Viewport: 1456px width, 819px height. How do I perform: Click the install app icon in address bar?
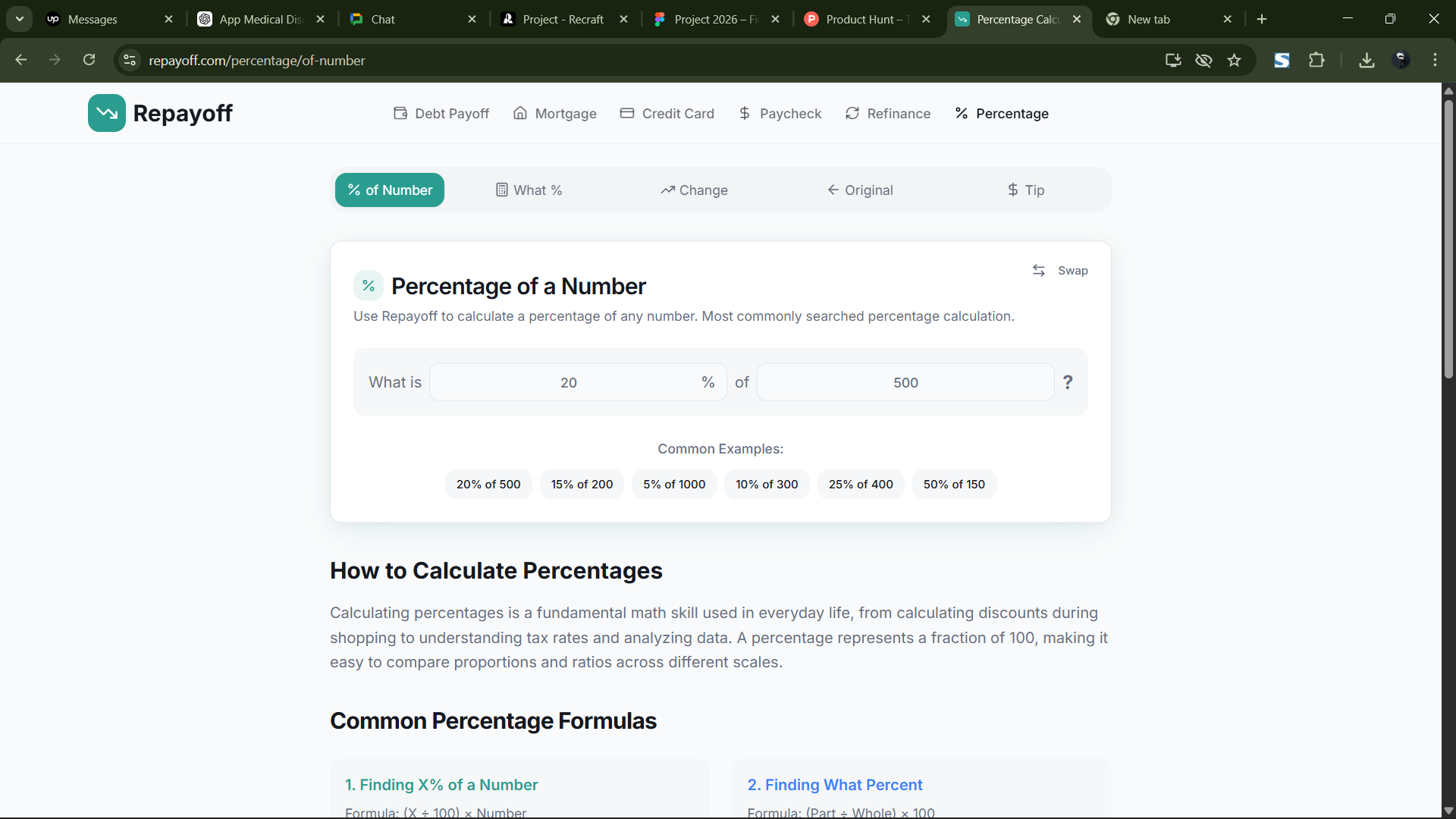tap(1173, 60)
